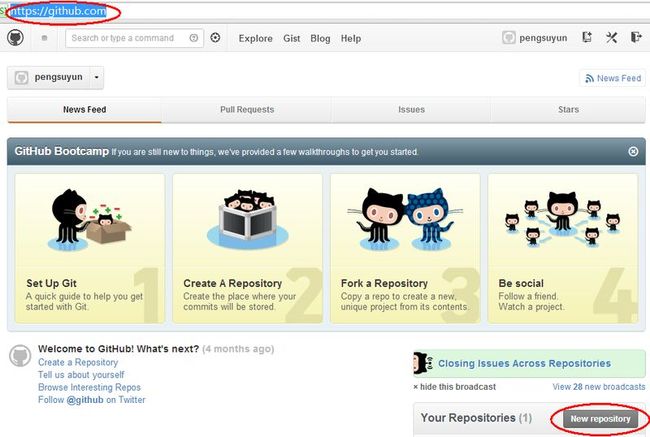This screenshot has width=650, height=437.
Task: Click the Your Repositories heading
Action: (476, 418)
